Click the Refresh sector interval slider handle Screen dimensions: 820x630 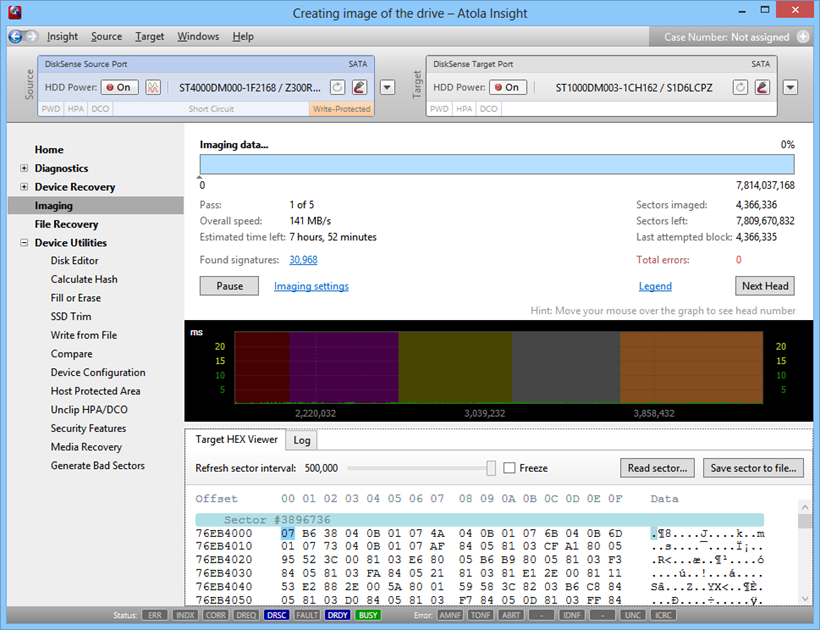point(491,468)
